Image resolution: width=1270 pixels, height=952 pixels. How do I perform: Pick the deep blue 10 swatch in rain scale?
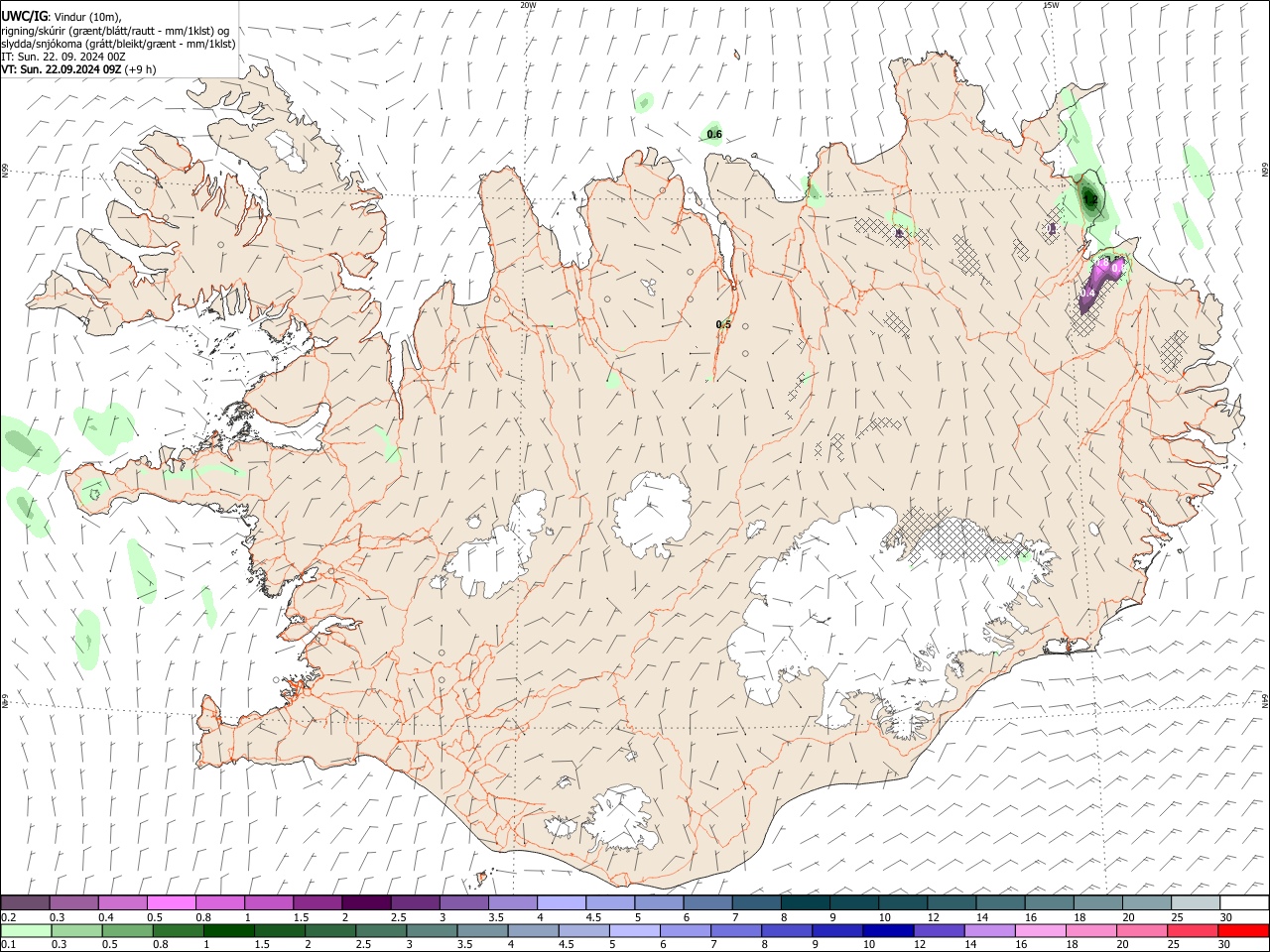click(x=888, y=930)
